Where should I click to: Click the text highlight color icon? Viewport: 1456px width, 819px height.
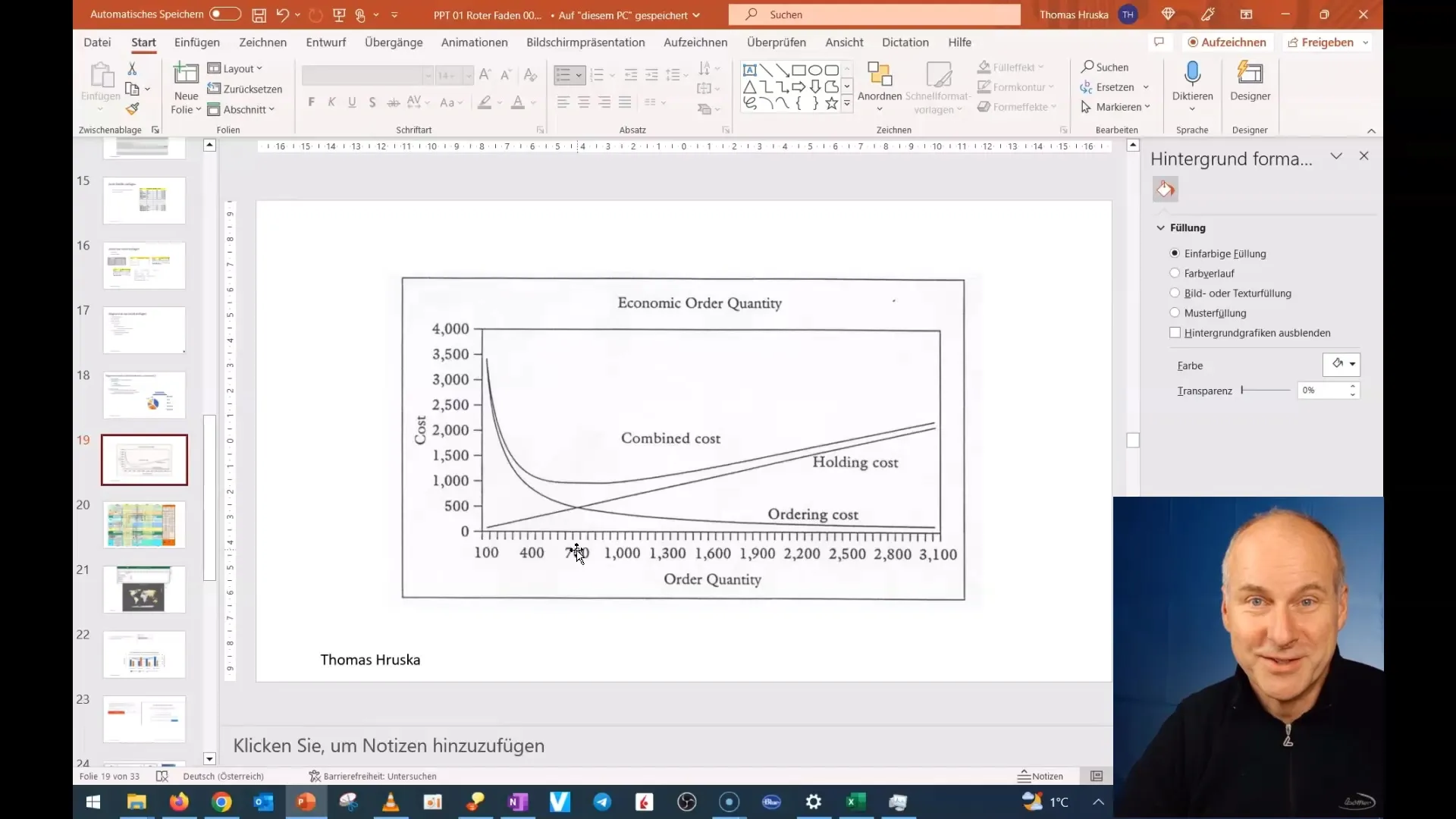[x=485, y=102]
